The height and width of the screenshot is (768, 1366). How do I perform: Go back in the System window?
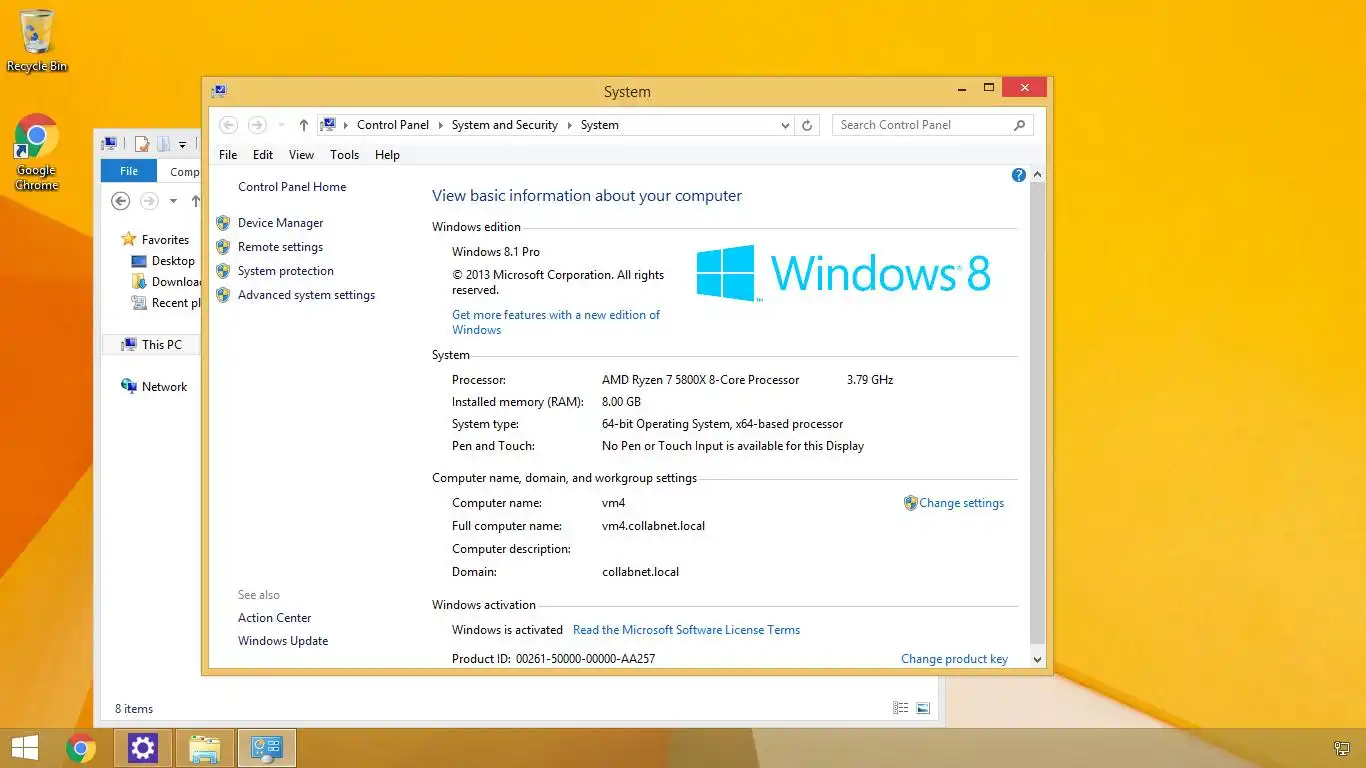click(229, 125)
